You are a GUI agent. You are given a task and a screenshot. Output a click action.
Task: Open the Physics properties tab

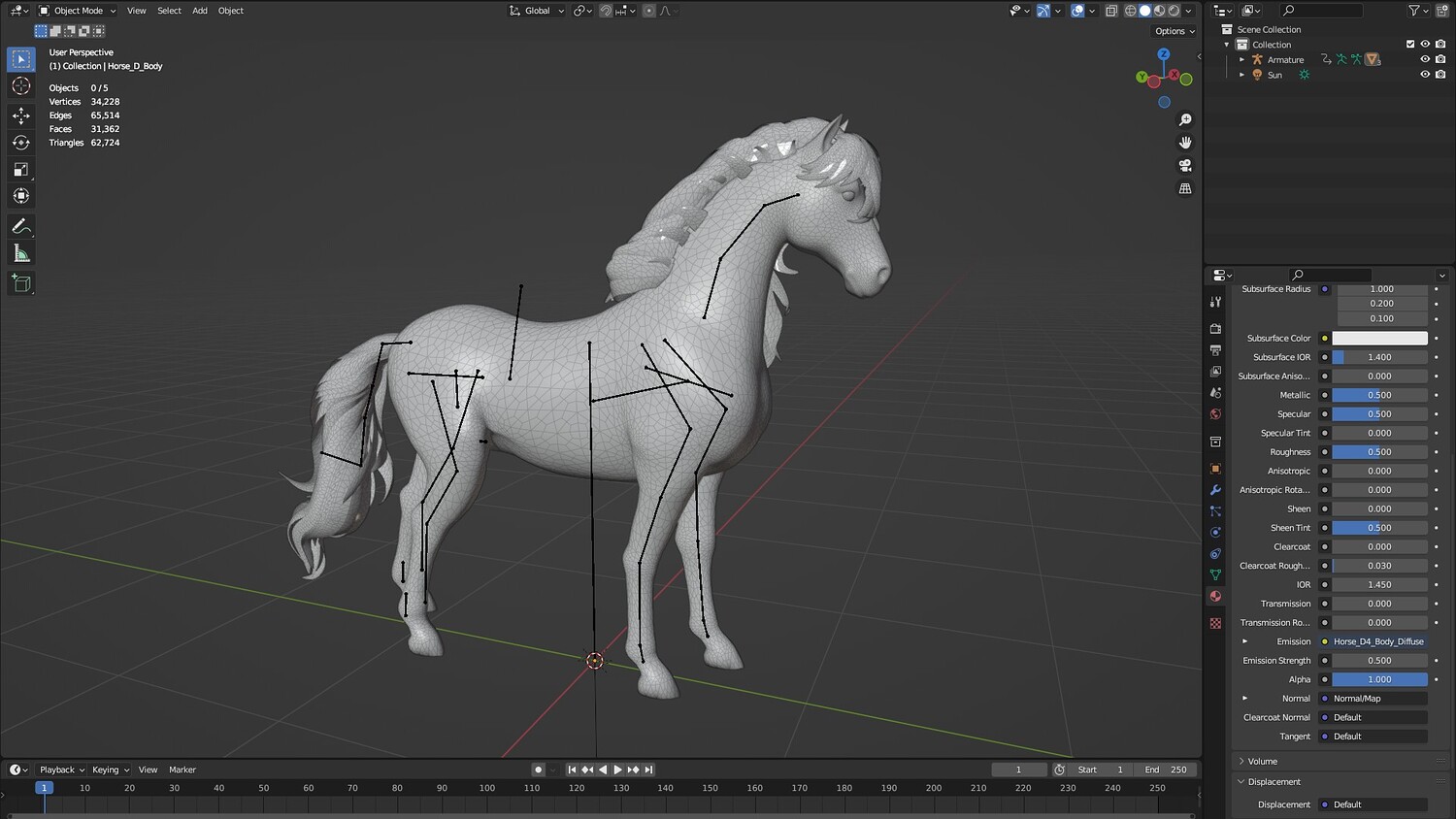(1215, 533)
